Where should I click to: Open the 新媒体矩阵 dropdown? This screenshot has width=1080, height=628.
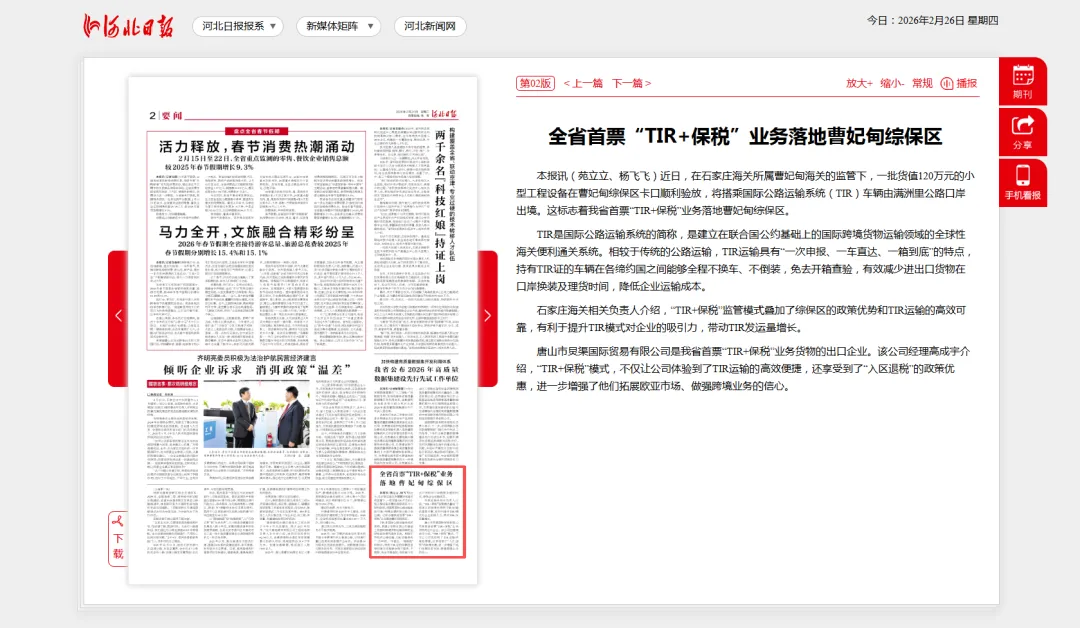point(338,26)
